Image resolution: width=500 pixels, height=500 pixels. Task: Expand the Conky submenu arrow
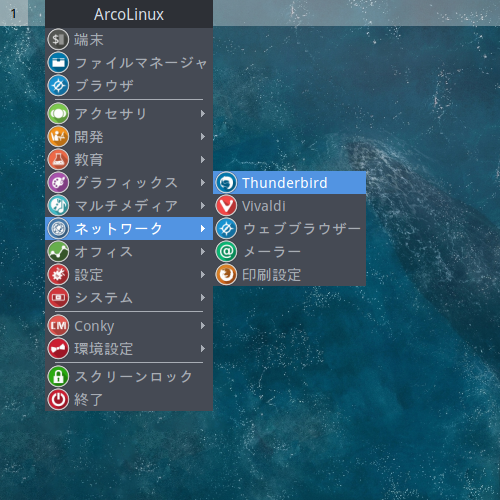(x=203, y=326)
